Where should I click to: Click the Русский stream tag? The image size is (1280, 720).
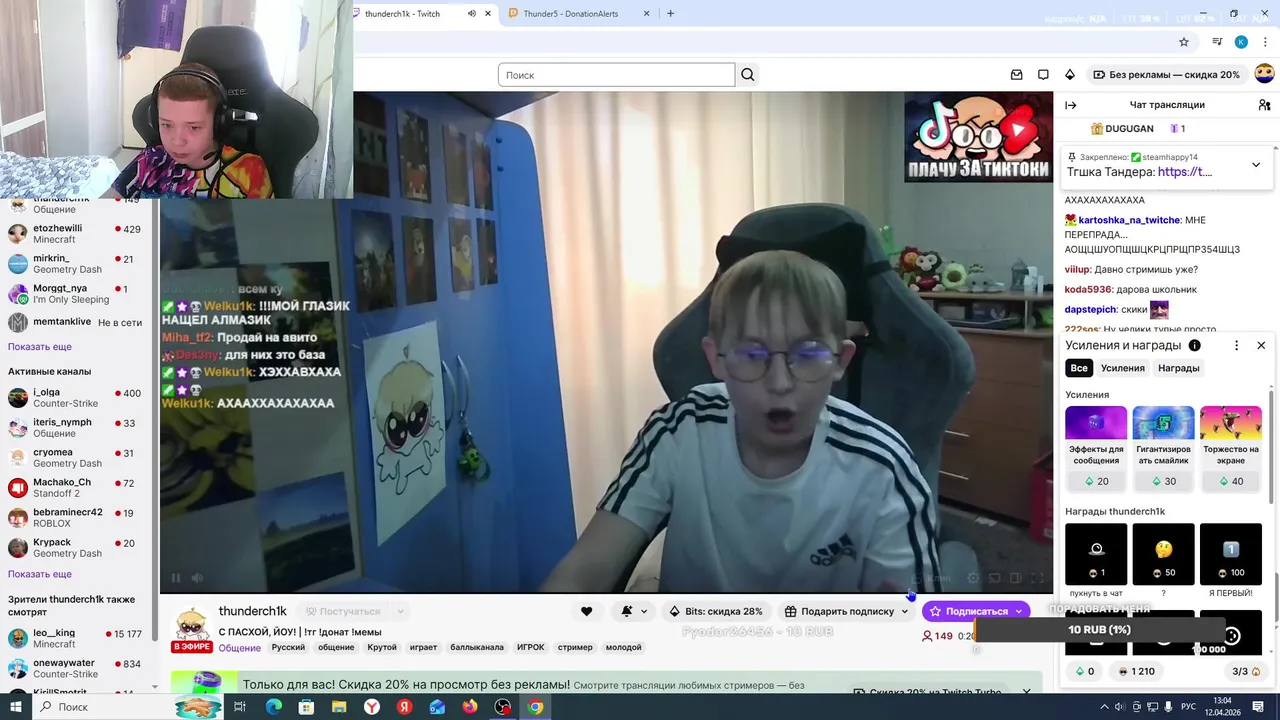[x=288, y=647]
